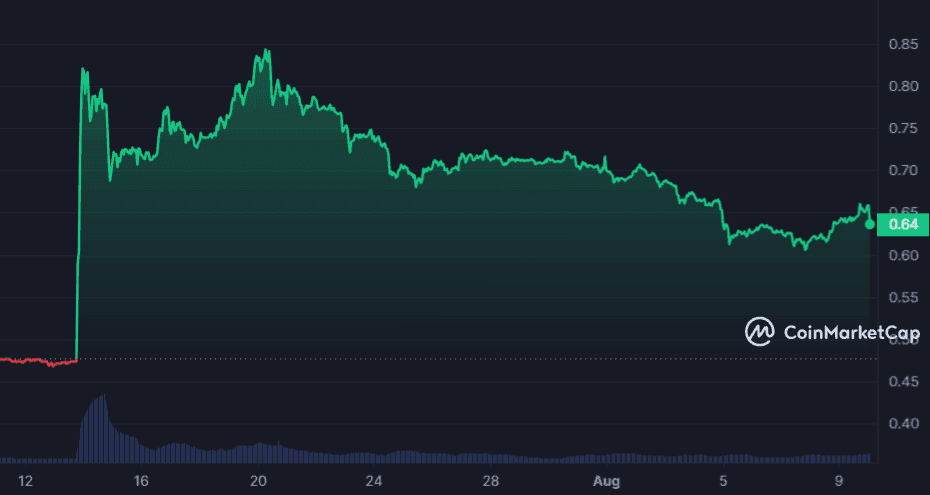Screen dimensions: 930x495
Task: Click the 0.40 price axis label
Action: click(x=903, y=424)
